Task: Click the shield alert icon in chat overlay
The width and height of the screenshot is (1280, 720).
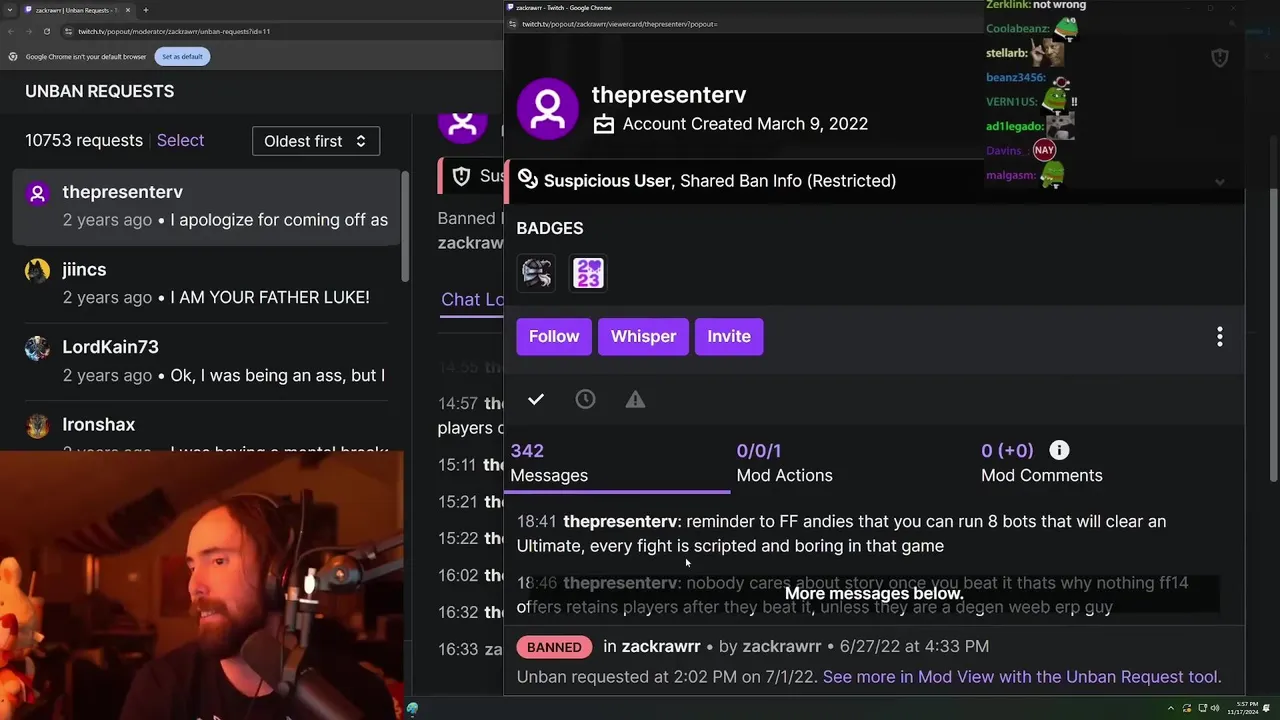Action: [x=1219, y=58]
